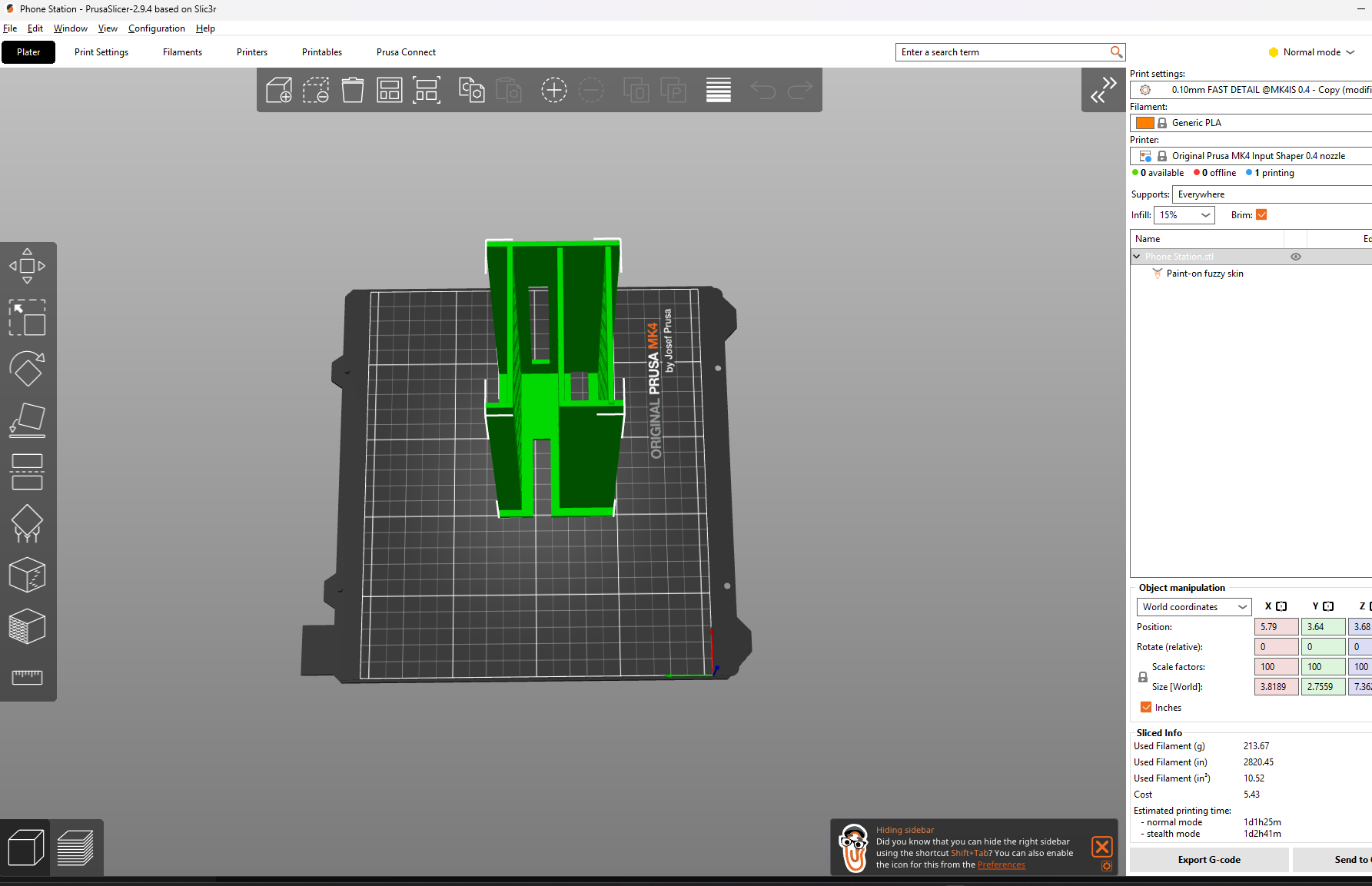Image resolution: width=1372 pixels, height=886 pixels.
Task: Open the Configuration menu
Action: pos(156,28)
